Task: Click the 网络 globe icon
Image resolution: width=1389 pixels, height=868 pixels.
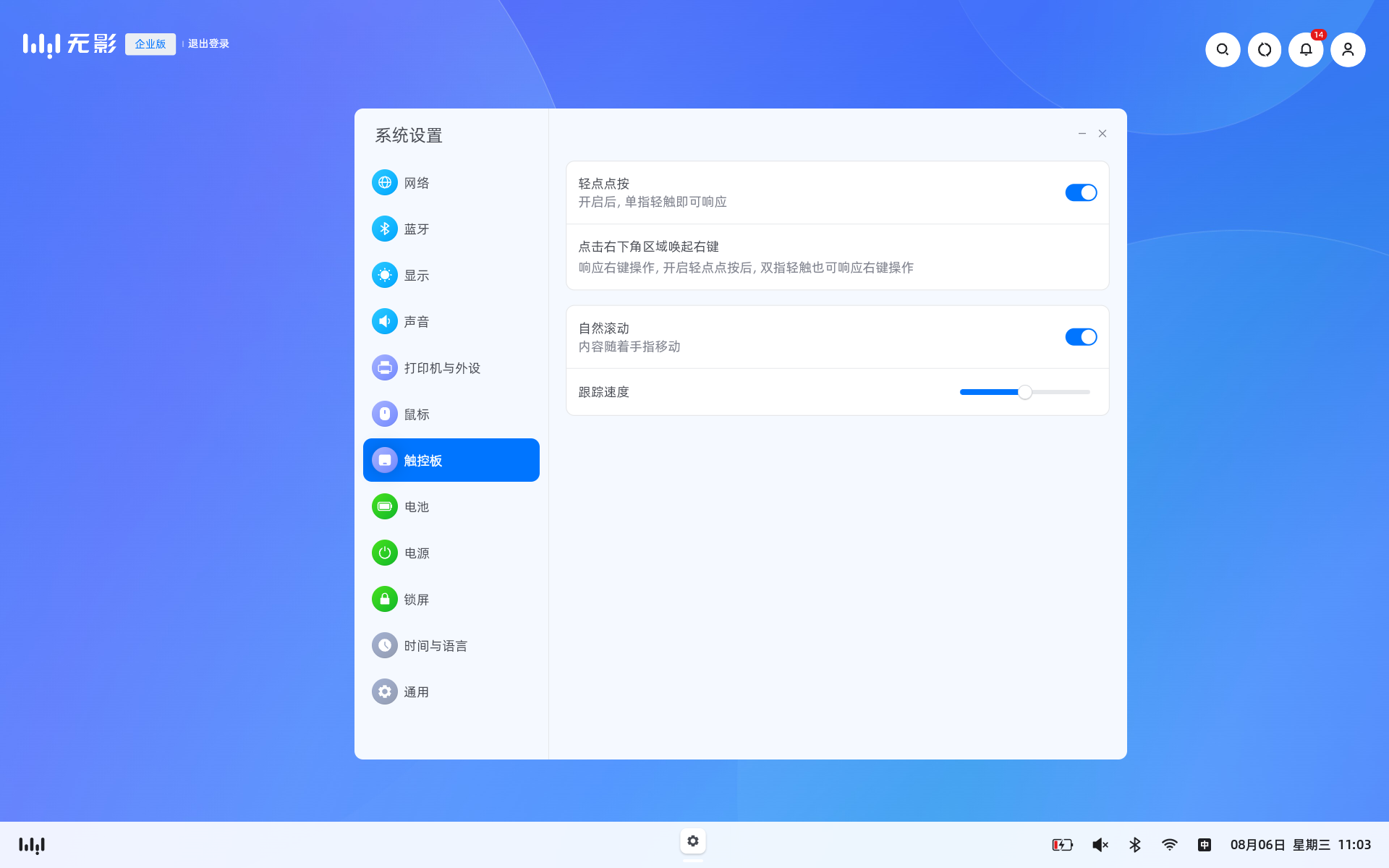Action: 385,182
